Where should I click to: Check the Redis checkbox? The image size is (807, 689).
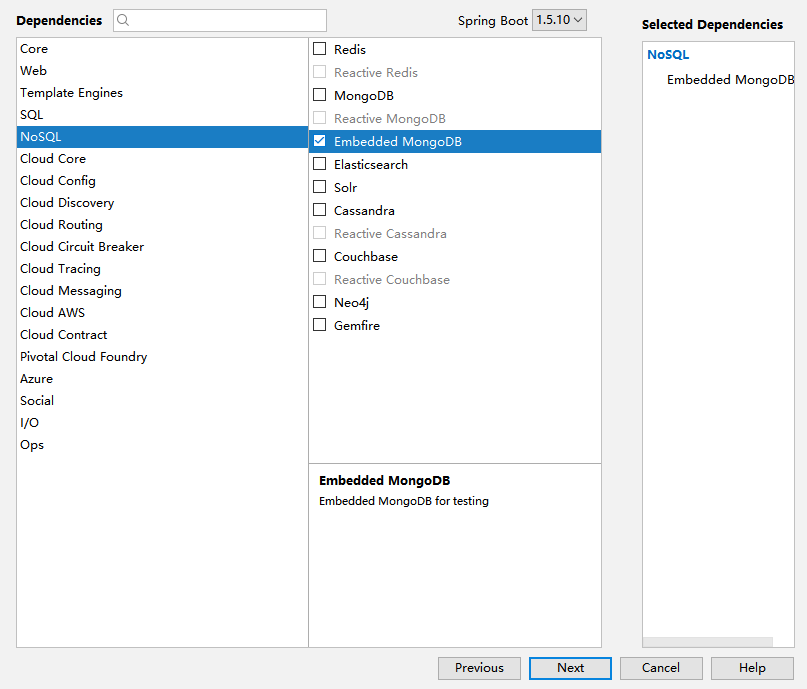point(320,49)
